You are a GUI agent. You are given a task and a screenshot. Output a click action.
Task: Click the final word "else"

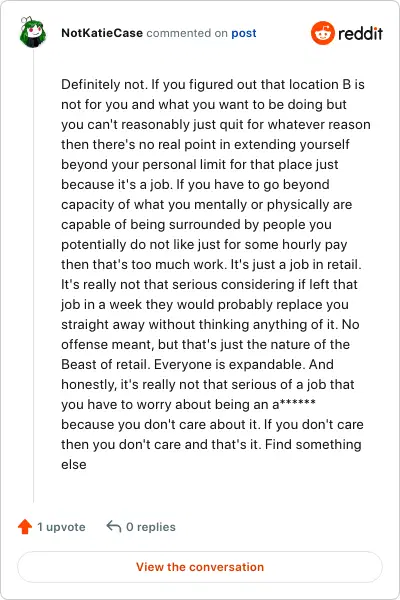click(74, 464)
